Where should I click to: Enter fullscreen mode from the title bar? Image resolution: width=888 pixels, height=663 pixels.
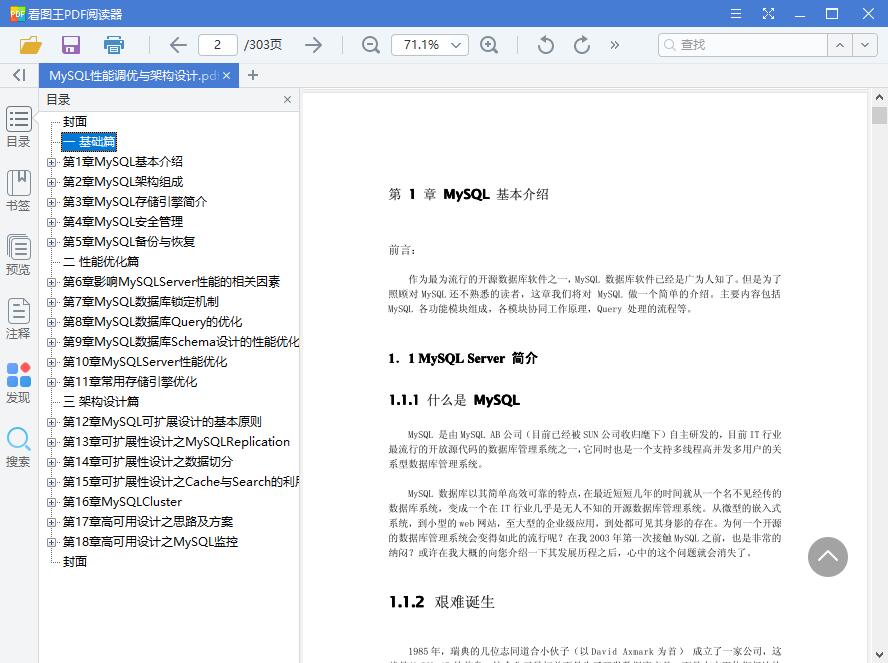(769, 14)
